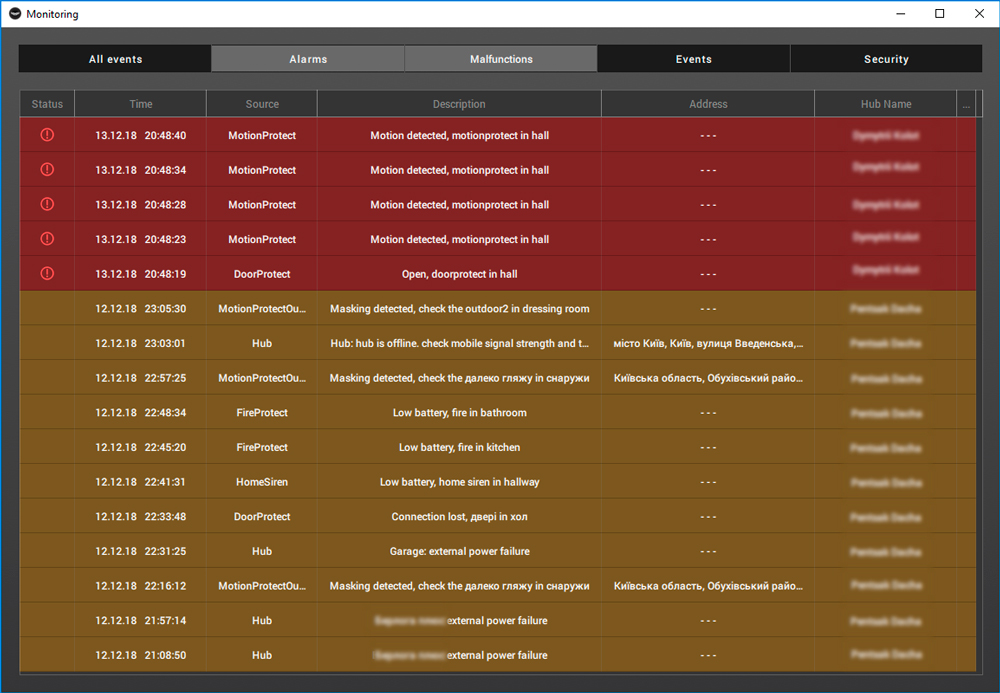Sort by the Source column header
Screen dimensions: 1000x693
tap(262, 104)
